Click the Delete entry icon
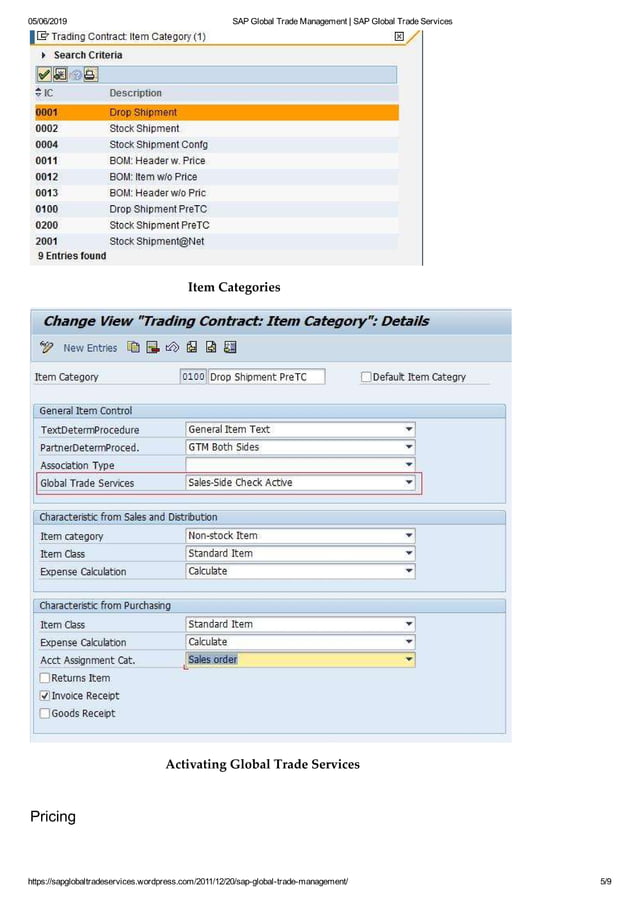638x902 pixels. (x=152, y=347)
